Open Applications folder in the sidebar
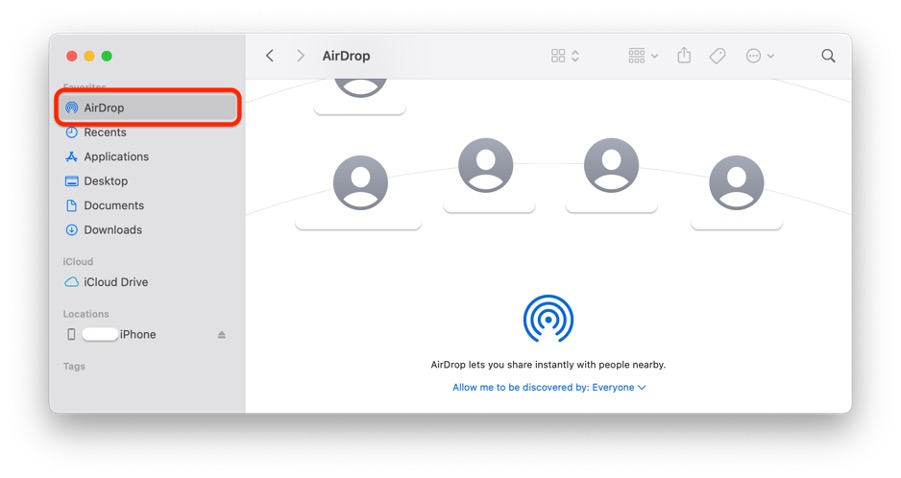901x478 pixels. 116,157
